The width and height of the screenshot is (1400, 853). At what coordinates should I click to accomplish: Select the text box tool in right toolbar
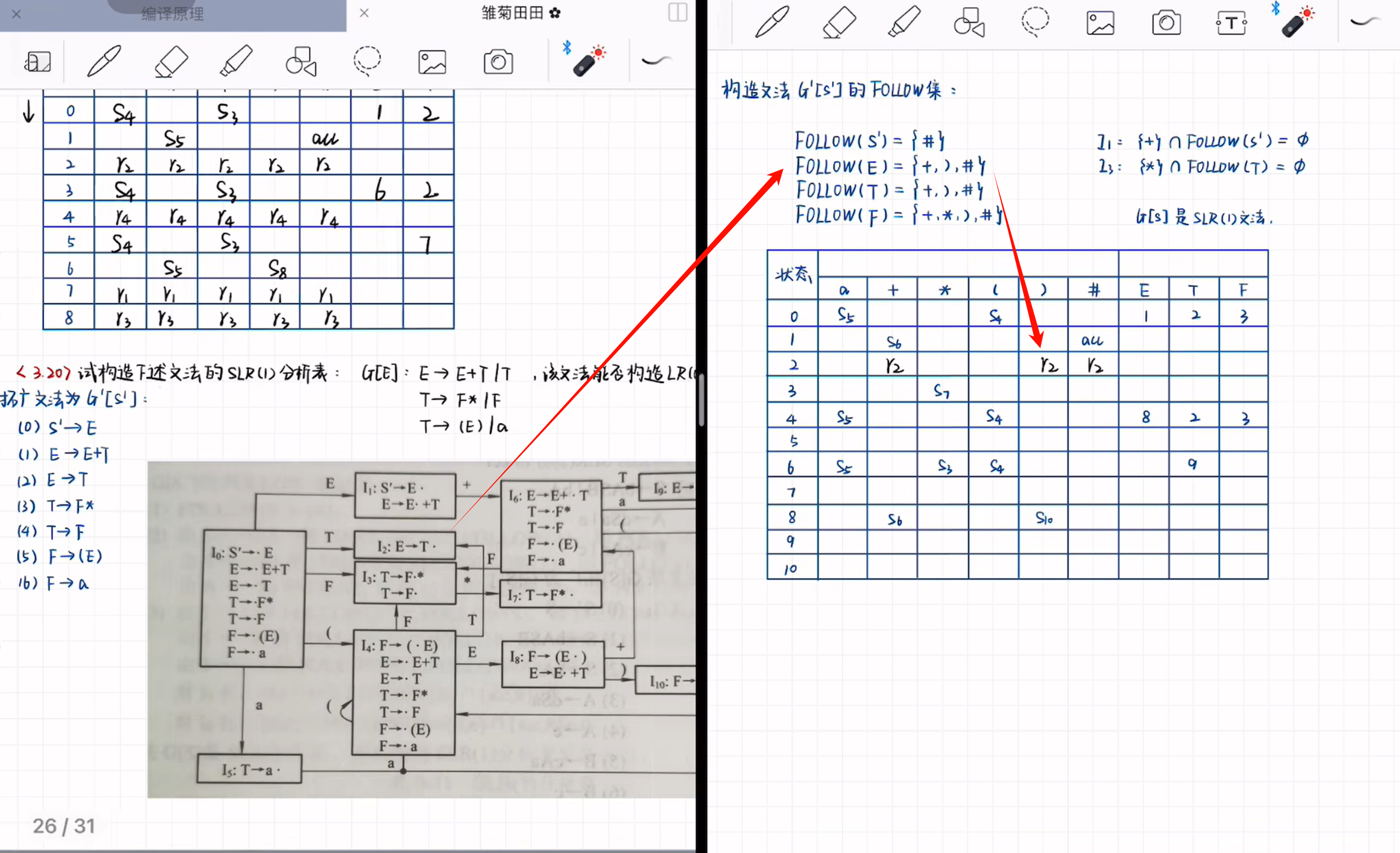pyautogui.click(x=1231, y=23)
